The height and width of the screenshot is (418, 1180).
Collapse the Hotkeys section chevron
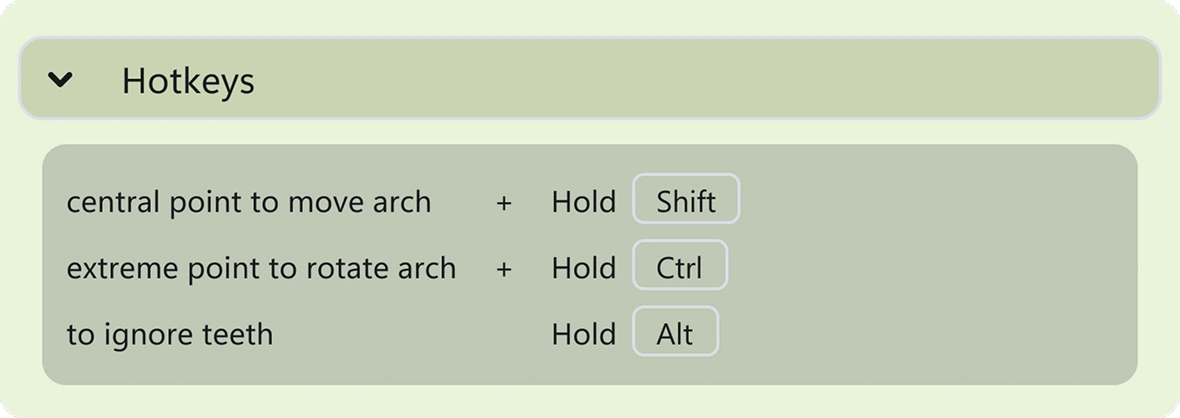pyautogui.click(x=60, y=79)
